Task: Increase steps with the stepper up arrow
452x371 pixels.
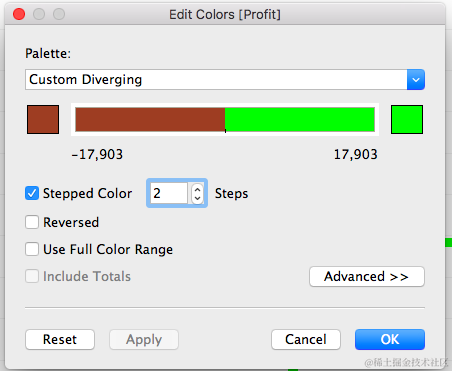Action: [x=197, y=189]
